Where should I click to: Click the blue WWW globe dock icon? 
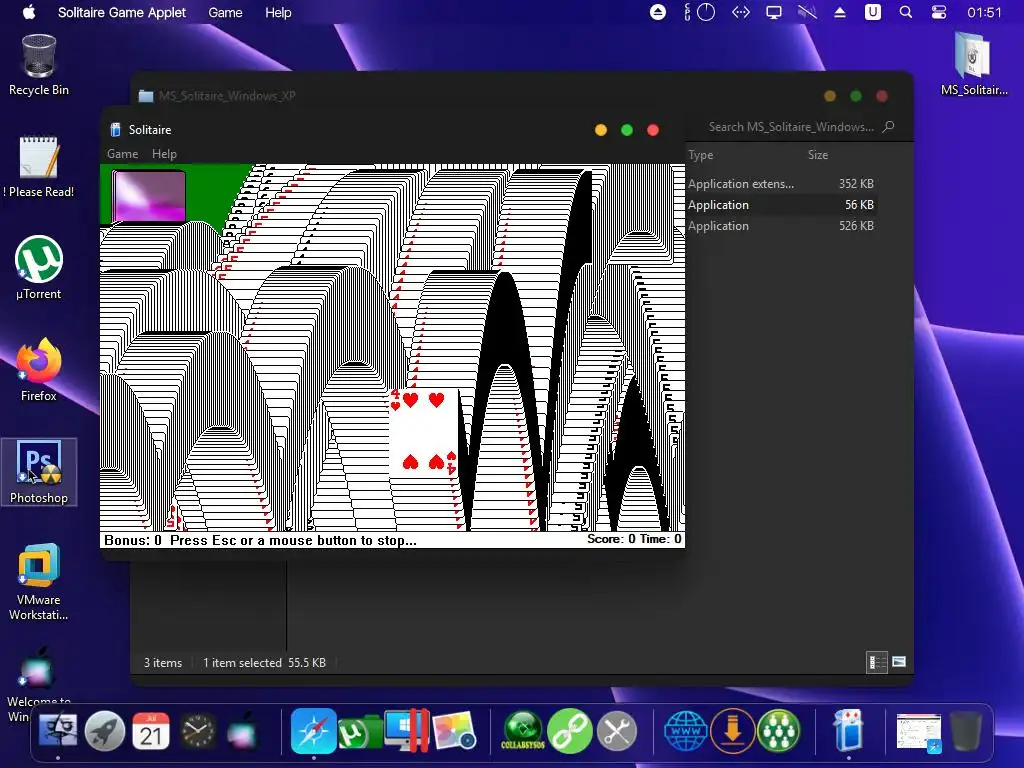pos(686,731)
